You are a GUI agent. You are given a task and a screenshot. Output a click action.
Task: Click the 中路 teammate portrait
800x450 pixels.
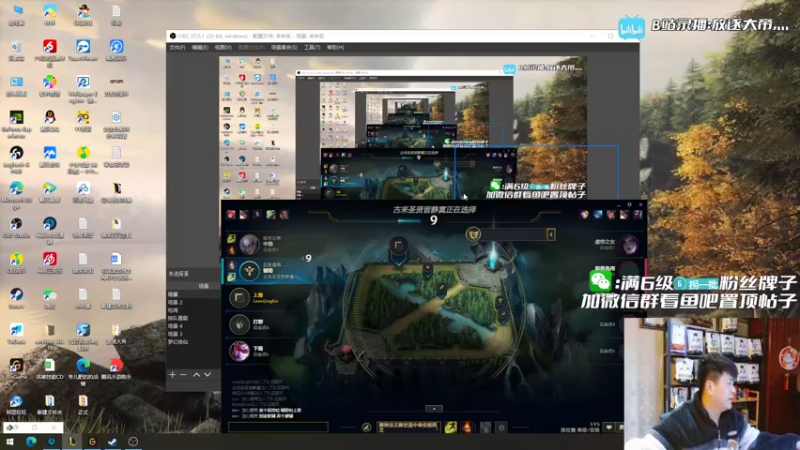pos(249,244)
